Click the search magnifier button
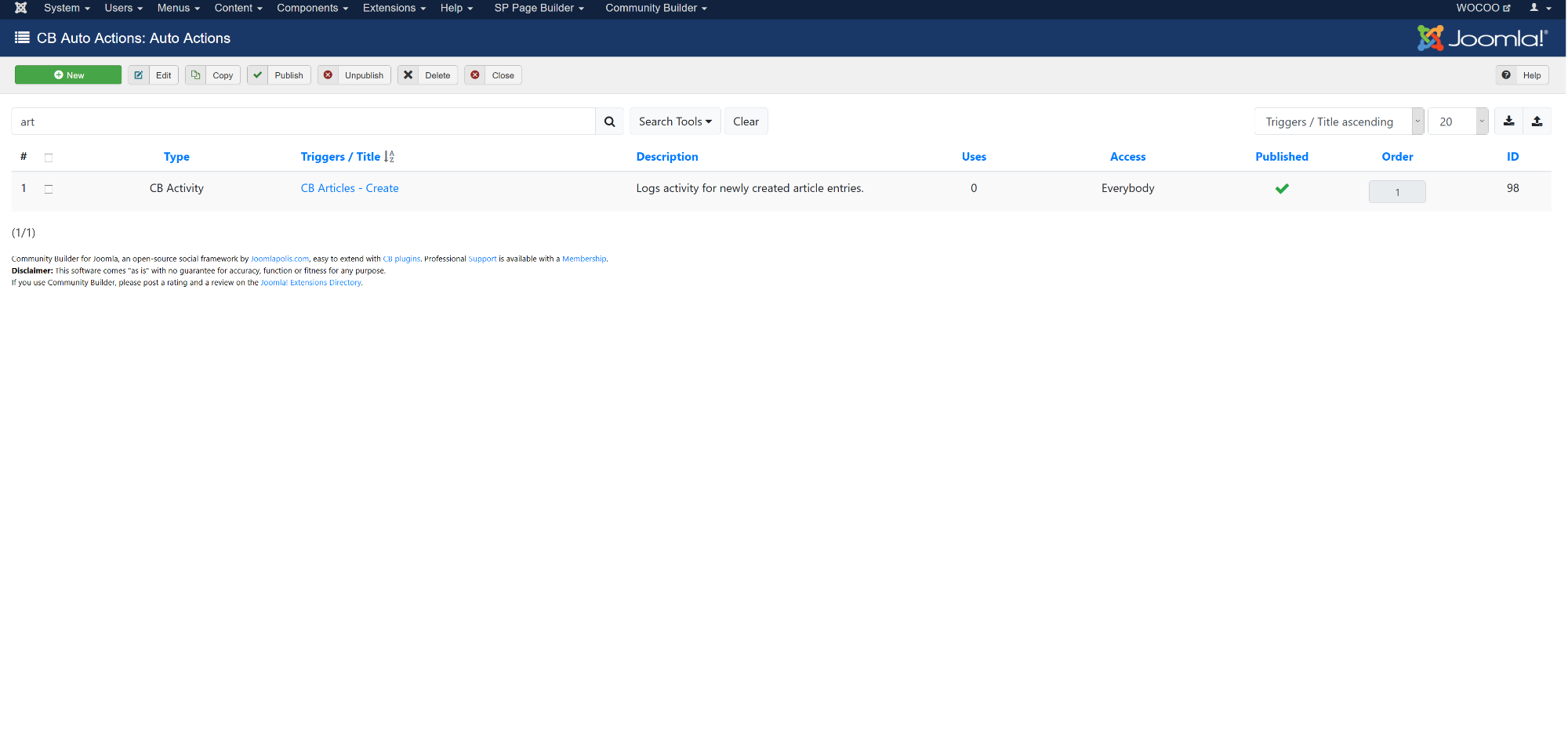Image resolution: width=1568 pixels, height=754 pixels. (609, 121)
